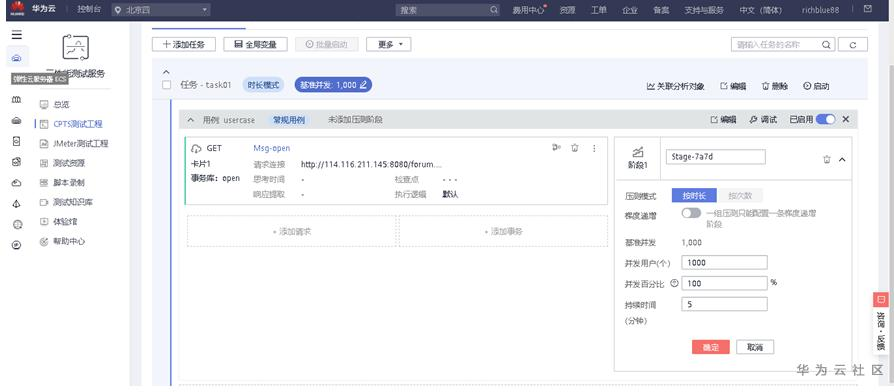Viewport: 894px width, 392px height.
Task: Confirm the stage settings
Action: click(x=710, y=347)
